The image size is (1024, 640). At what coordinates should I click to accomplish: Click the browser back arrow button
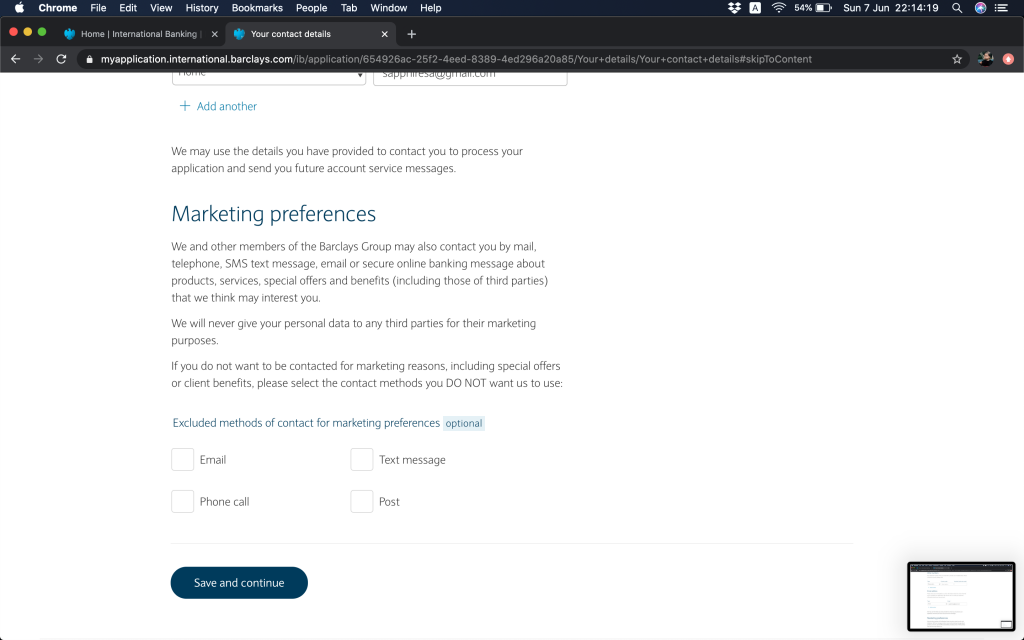click(x=15, y=59)
